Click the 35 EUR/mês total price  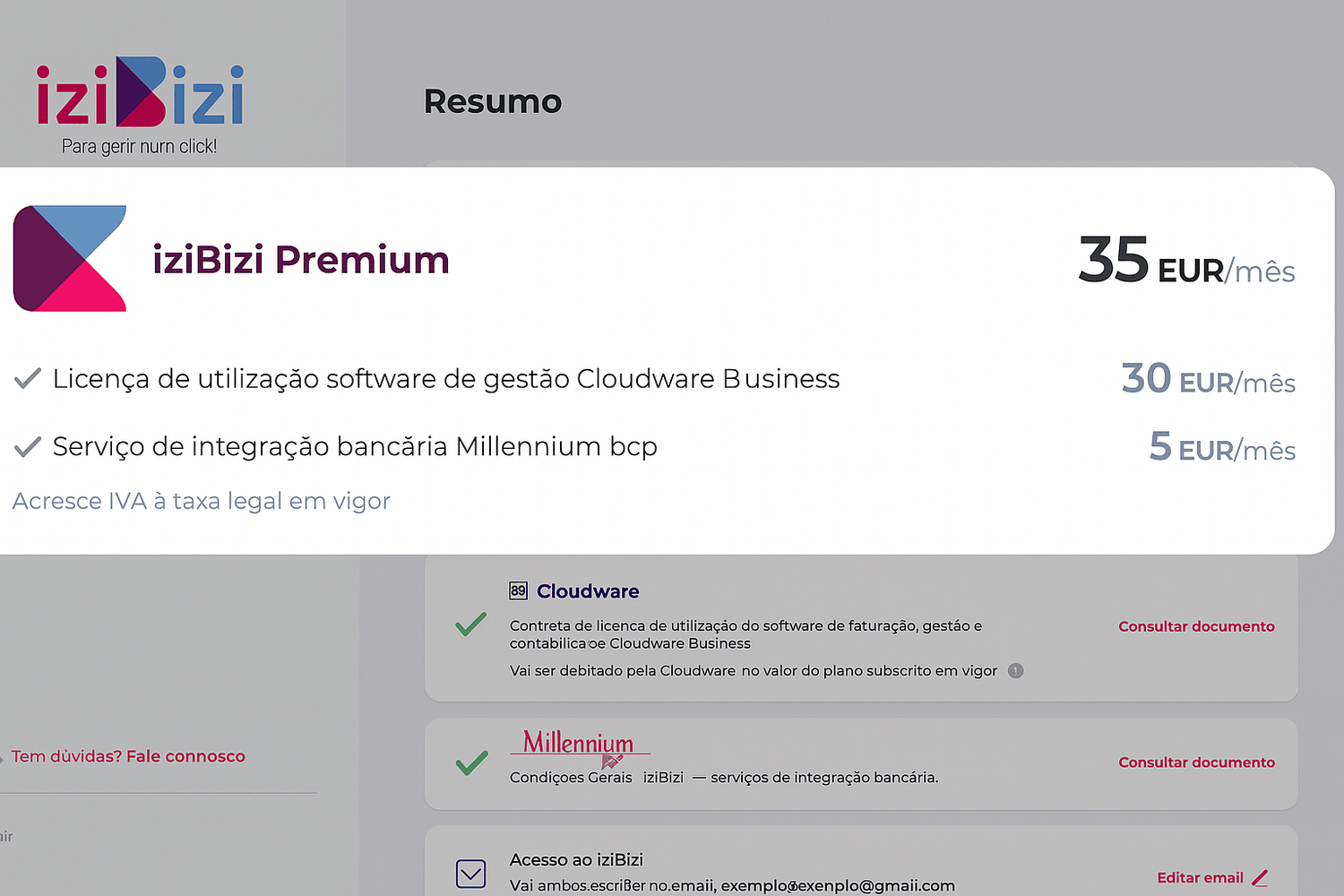(1186, 262)
